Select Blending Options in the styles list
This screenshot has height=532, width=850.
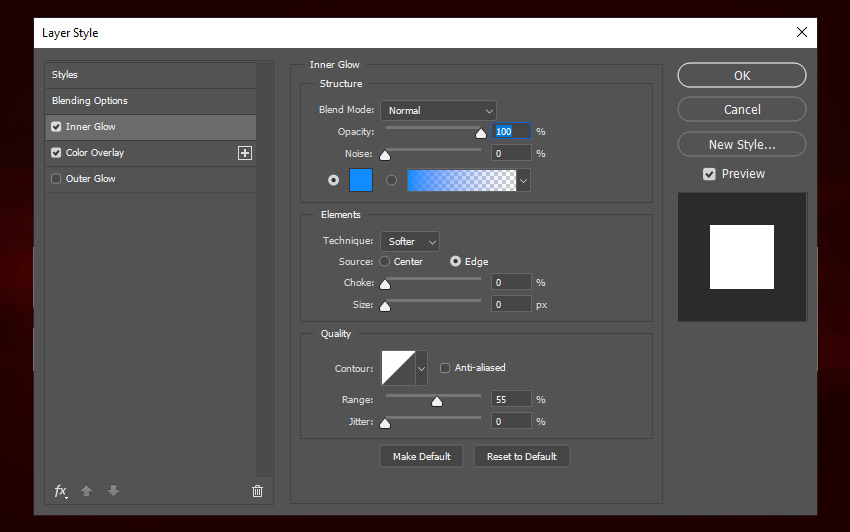pyautogui.click(x=90, y=101)
